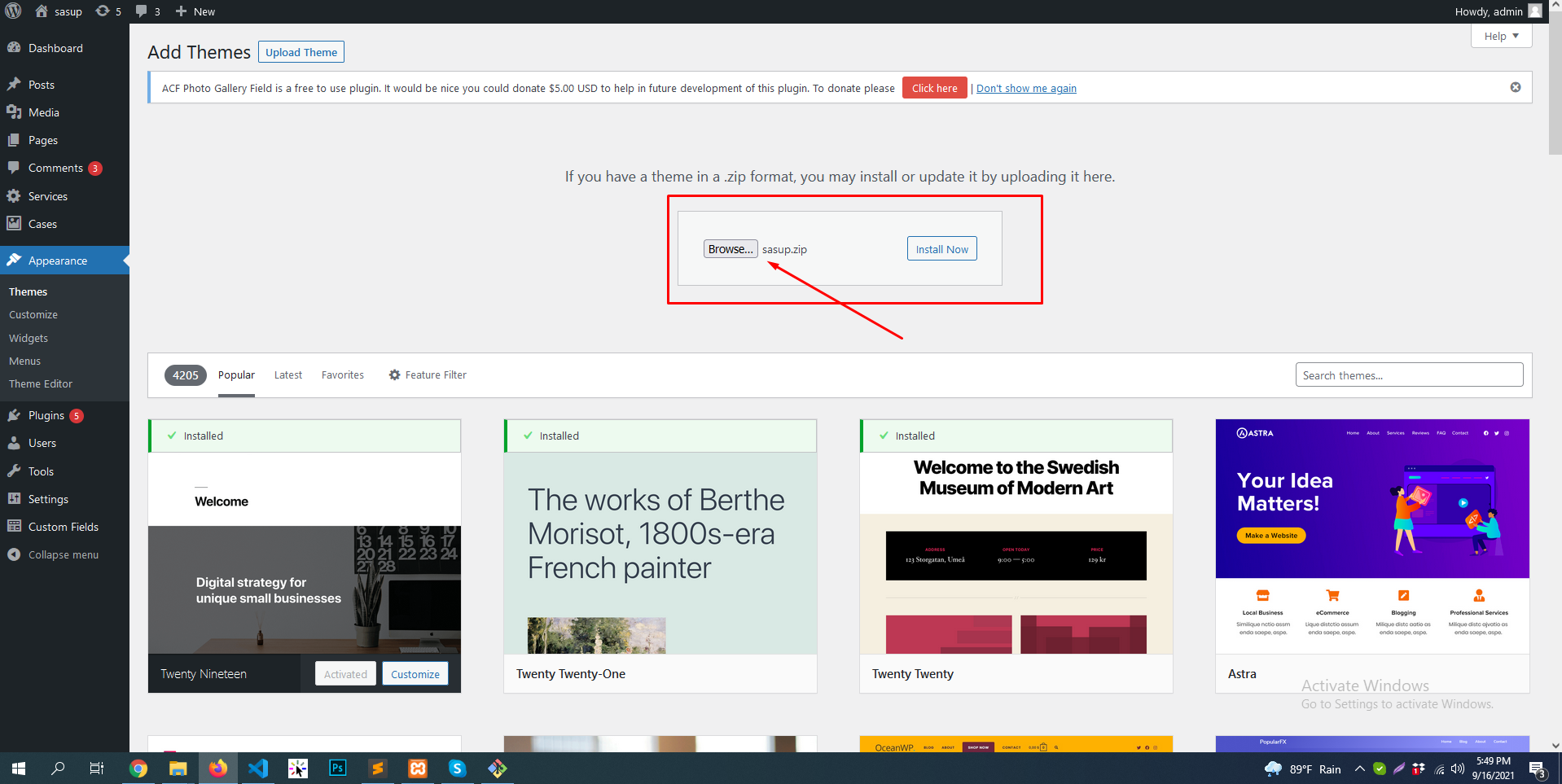The image size is (1562, 784).
Task: Open the Themes submenu item
Action: pos(29,291)
